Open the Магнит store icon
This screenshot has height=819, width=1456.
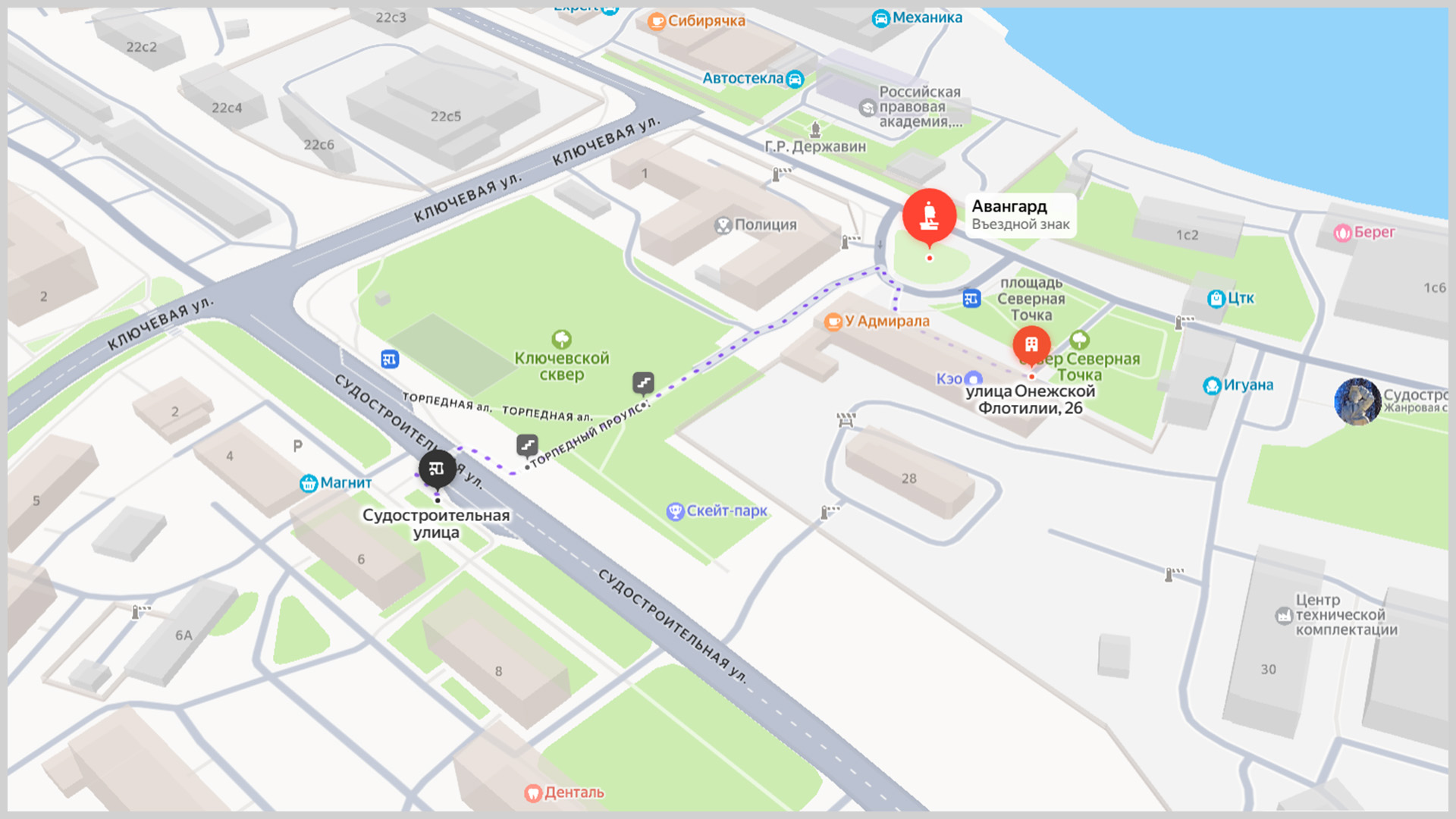point(309,483)
